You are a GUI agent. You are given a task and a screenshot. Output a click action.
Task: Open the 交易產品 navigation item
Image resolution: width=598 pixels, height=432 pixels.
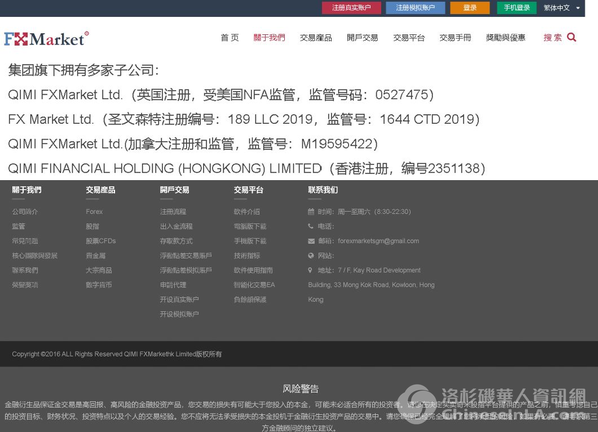(x=316, y=37)
